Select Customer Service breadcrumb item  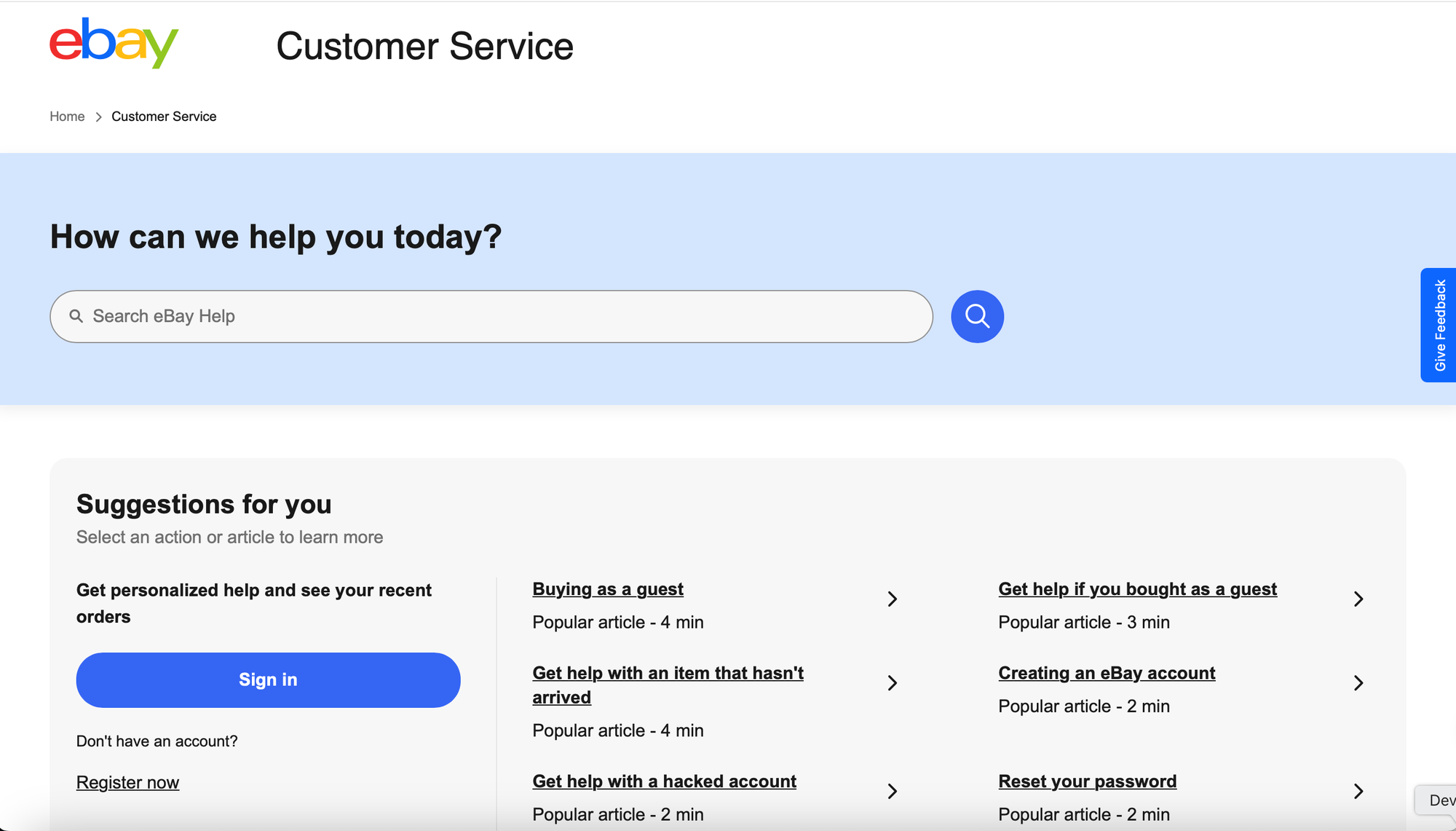tap(164, 117)
